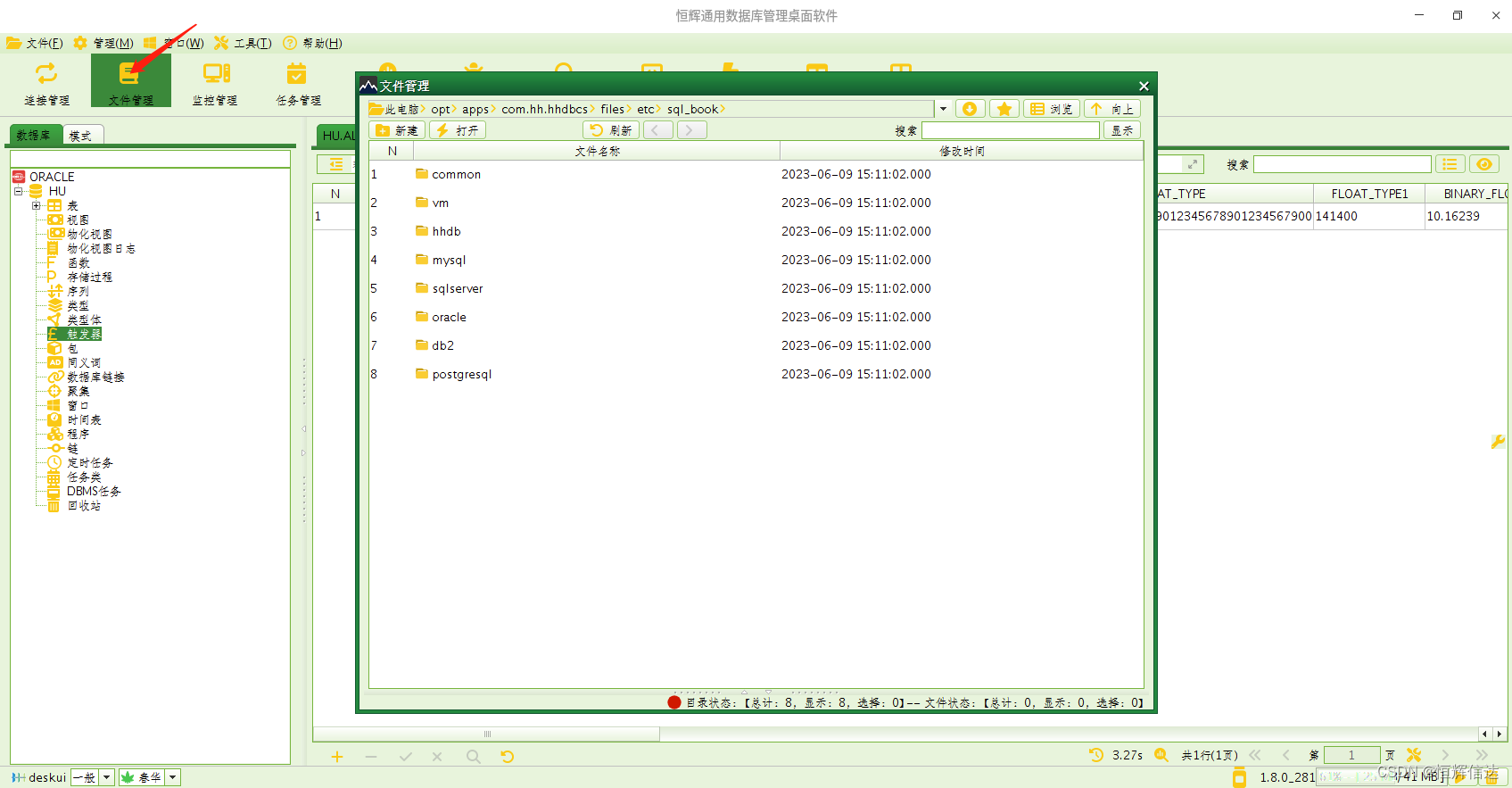Click the download icon button in file dialog
The width and height of the screenshot is (1512, 788).
(x=970, y=109)
